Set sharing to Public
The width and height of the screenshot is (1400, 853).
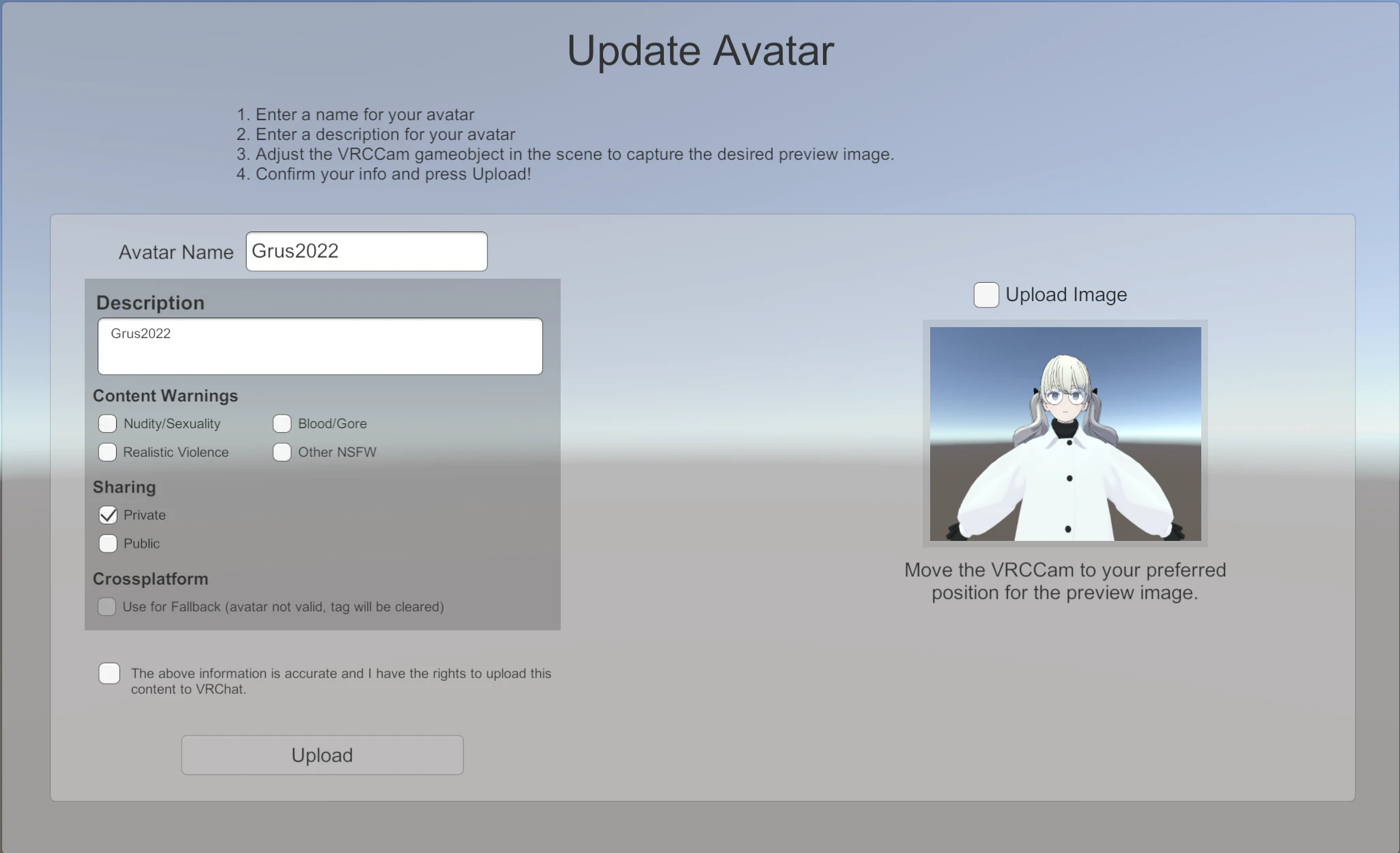(x=108, y=544)
